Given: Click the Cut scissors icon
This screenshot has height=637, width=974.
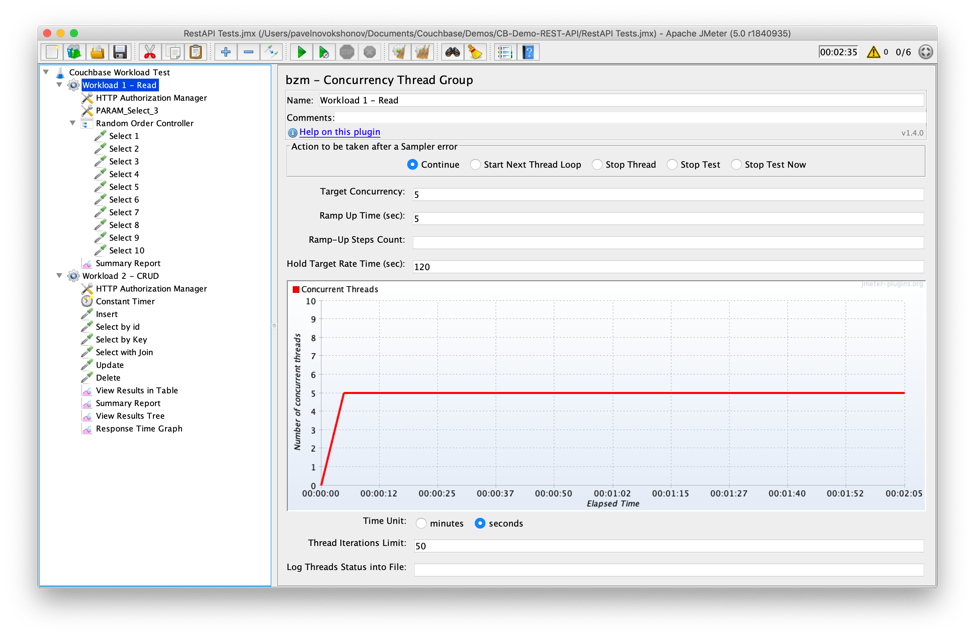Looking at the screenshot, I should coord(150,52).
